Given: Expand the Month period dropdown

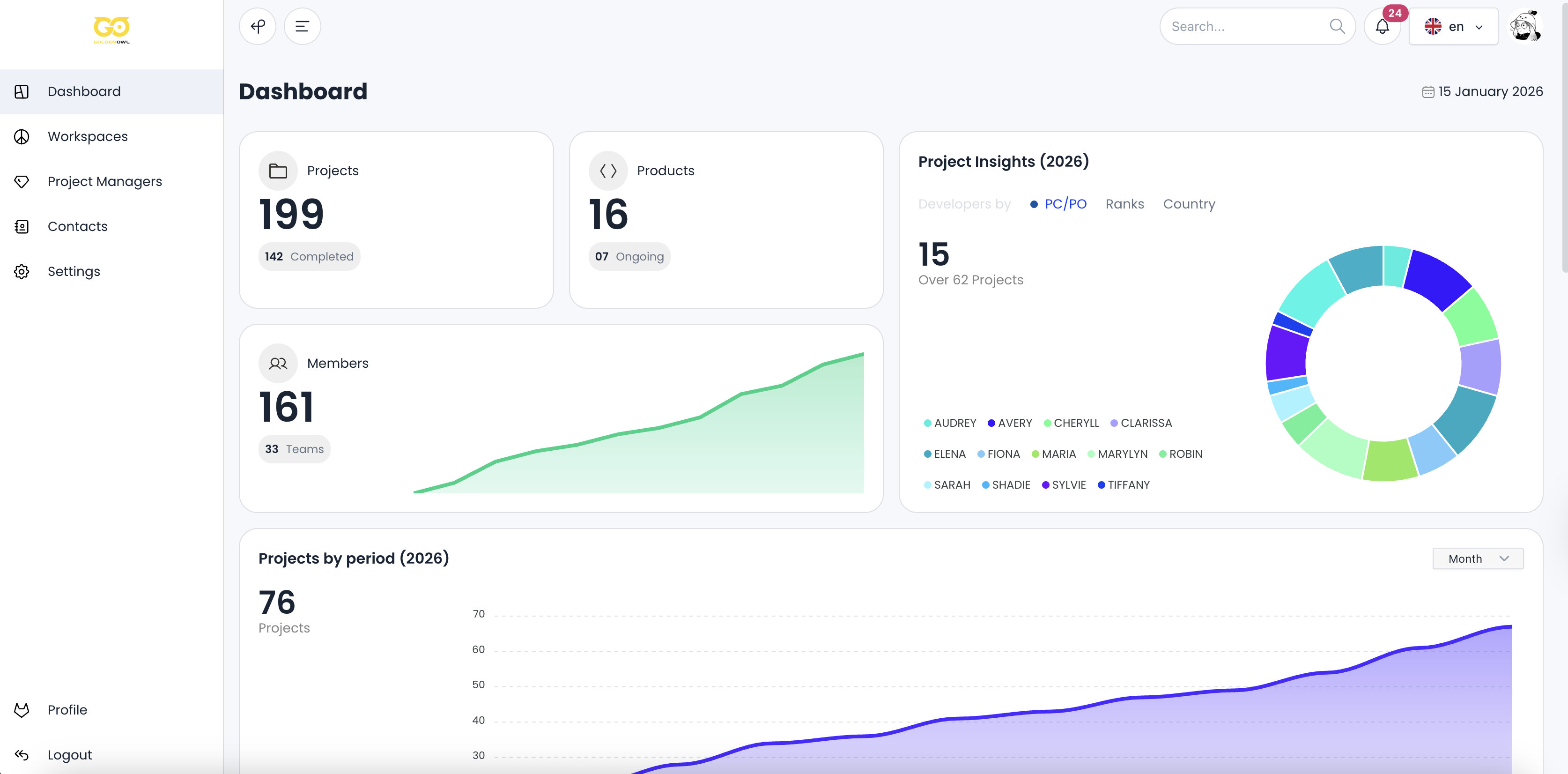Looking at the screenshot, I should click(x=1477, y=558).
